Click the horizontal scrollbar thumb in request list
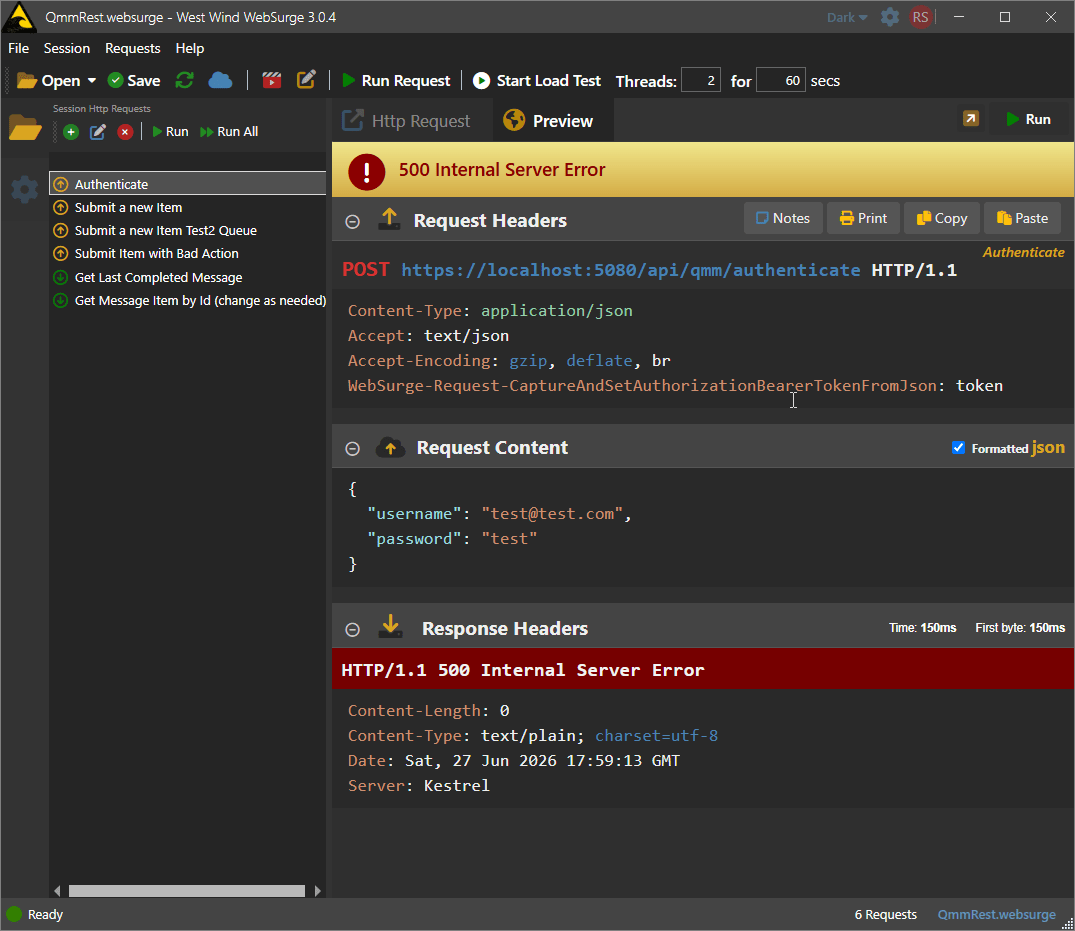 point(186,891)
